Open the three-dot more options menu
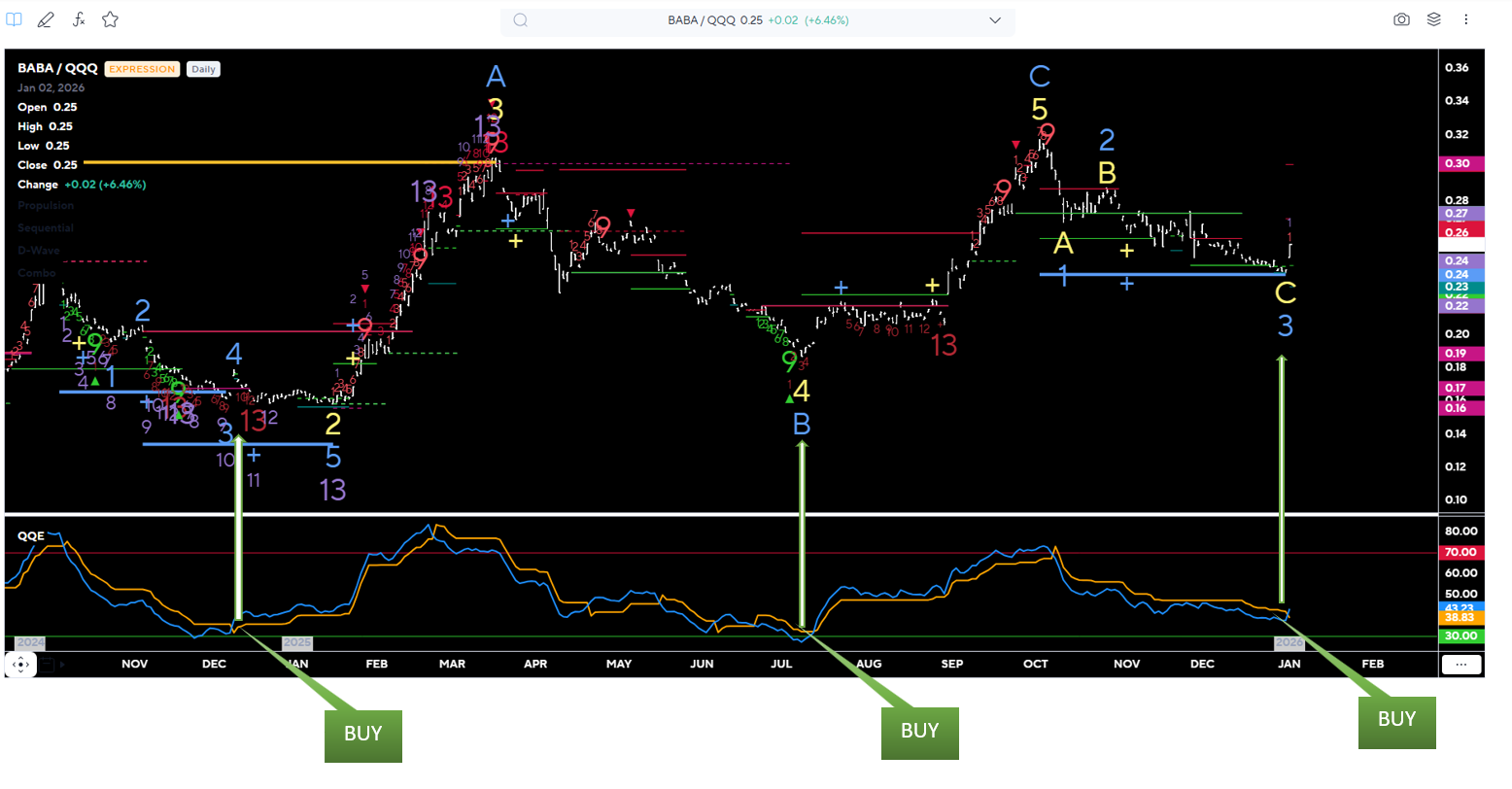Viewport: 1512px width, 789px height. pos(1466,19)
